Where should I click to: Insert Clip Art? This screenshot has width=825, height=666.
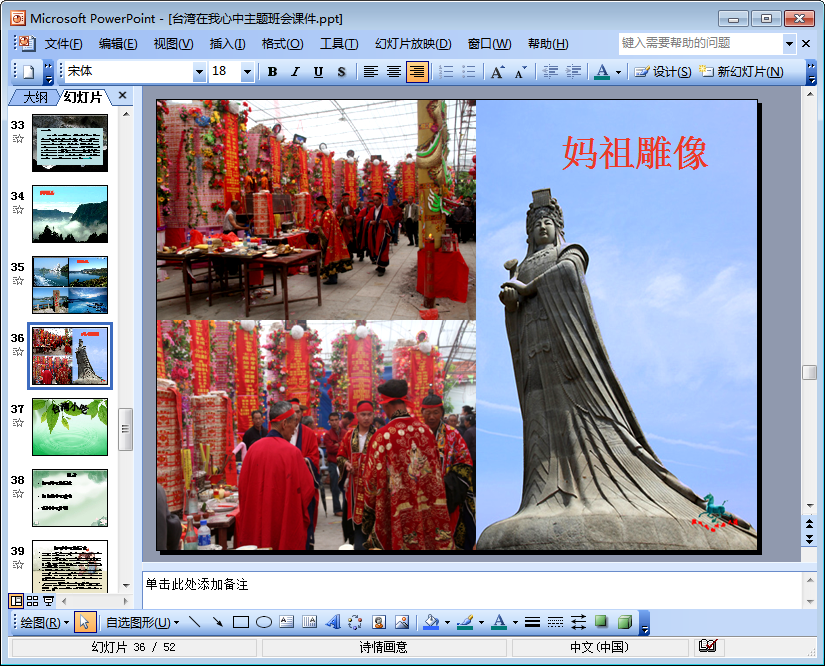[x=379, y=622]
